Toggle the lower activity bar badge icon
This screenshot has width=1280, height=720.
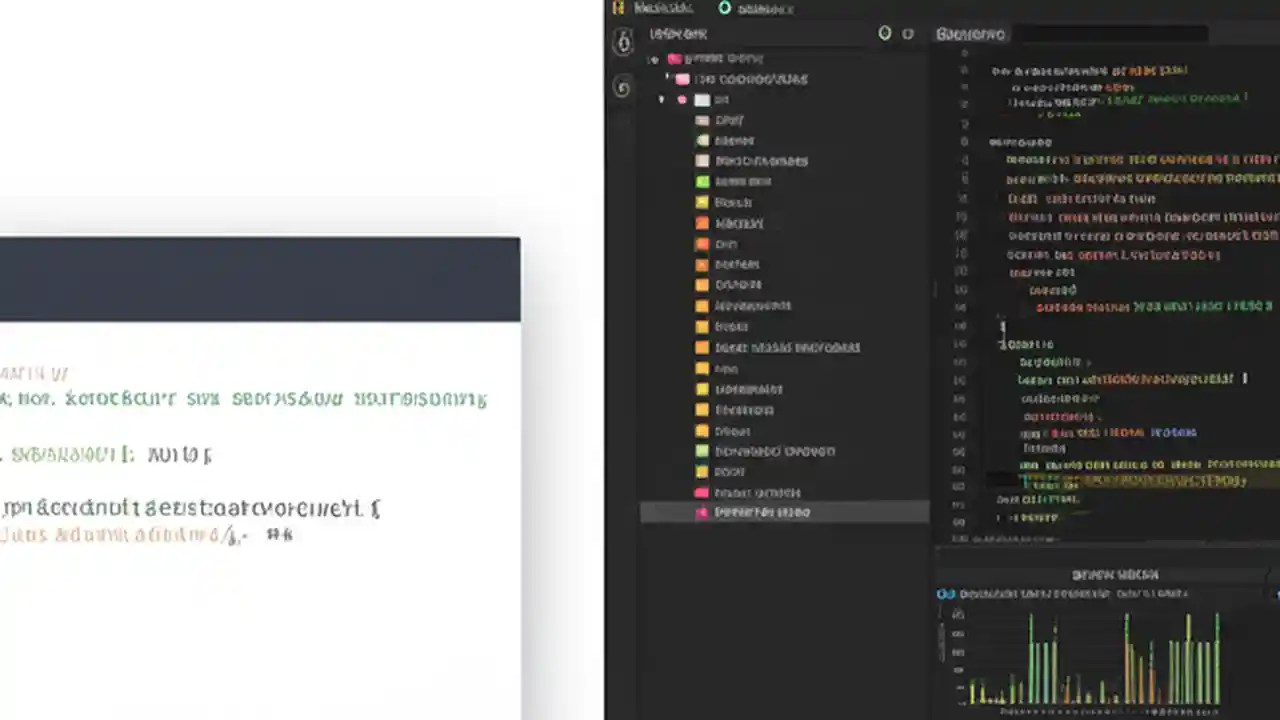click(x=623, y=87)
